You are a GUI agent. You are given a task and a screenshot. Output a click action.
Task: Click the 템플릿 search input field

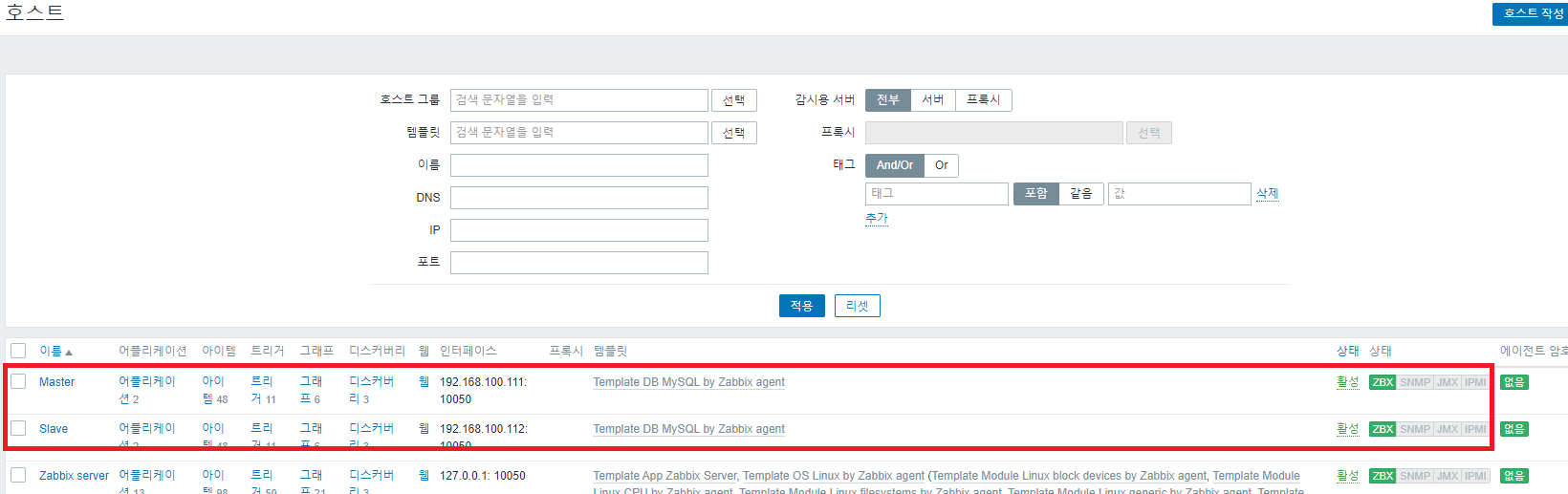pyautogui.click(x=579, y=133)
